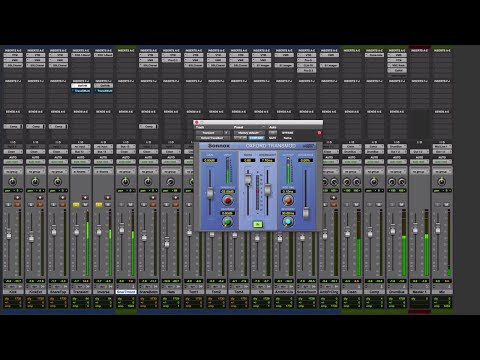Solo the SnareTop track
The height and width of the screenshot is (360, 480).
[53, 204]
